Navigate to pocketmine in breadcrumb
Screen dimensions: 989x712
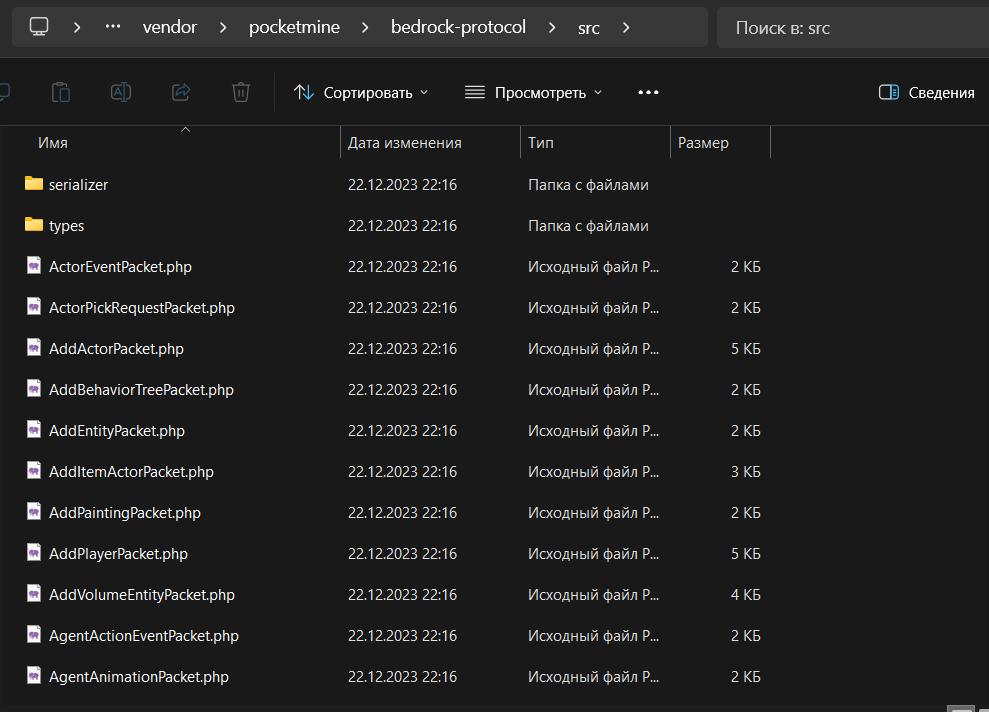pos(294,27)
